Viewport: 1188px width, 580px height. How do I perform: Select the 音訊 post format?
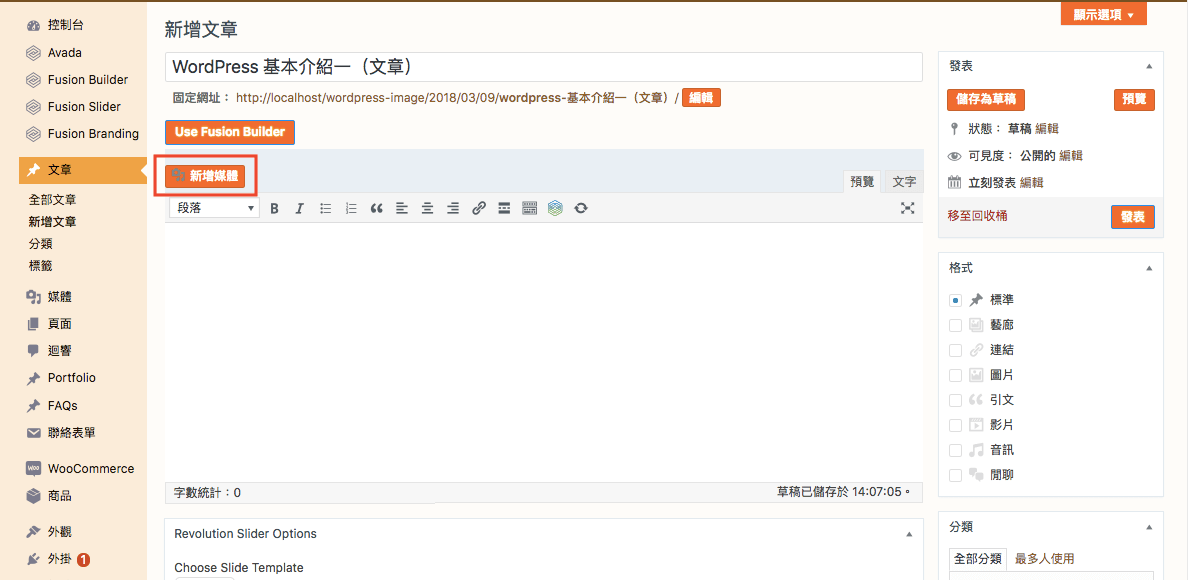[955, 450]
